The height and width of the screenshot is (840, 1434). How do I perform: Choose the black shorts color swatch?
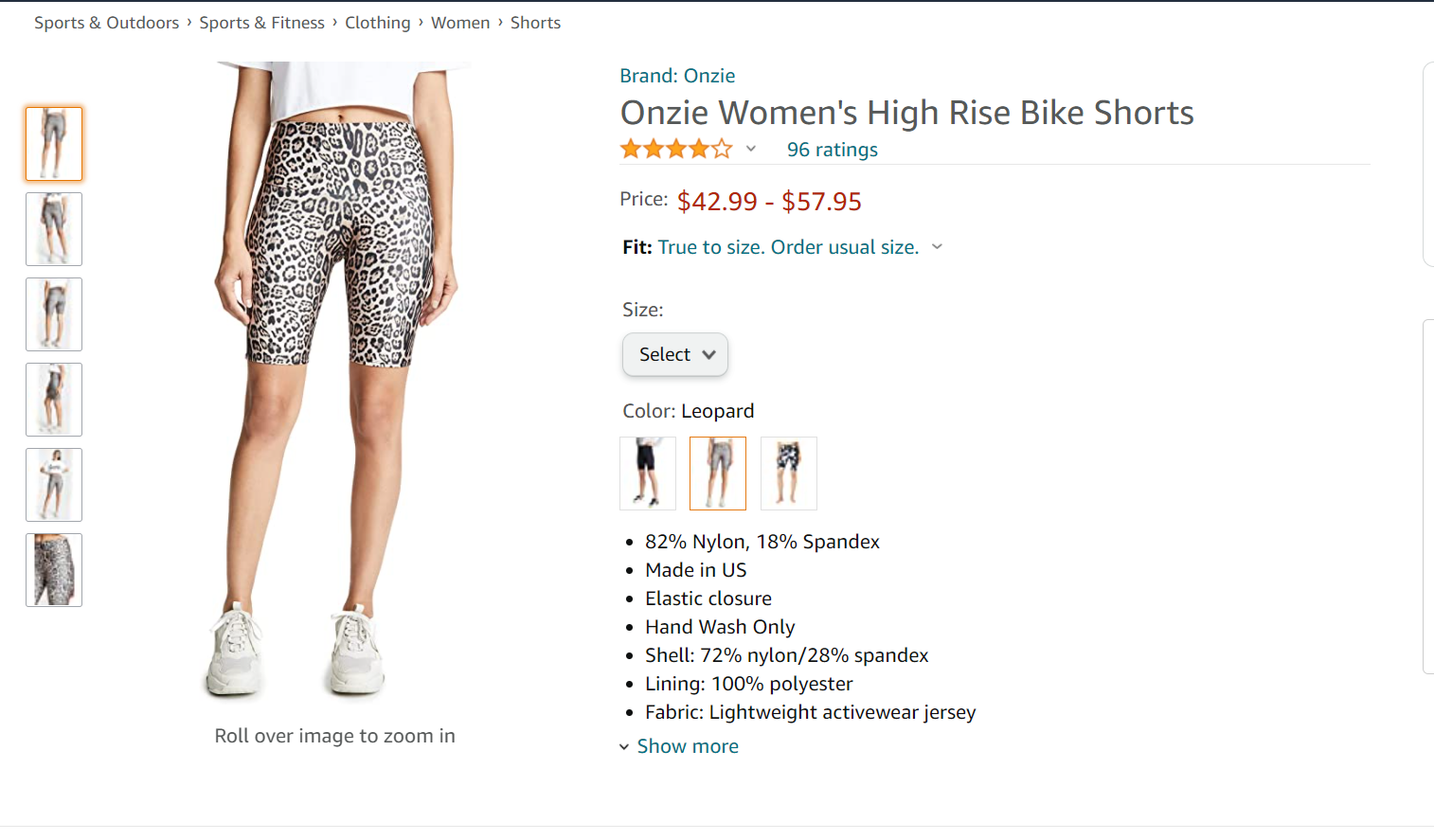pyautogui.click(x=648, y=473)
